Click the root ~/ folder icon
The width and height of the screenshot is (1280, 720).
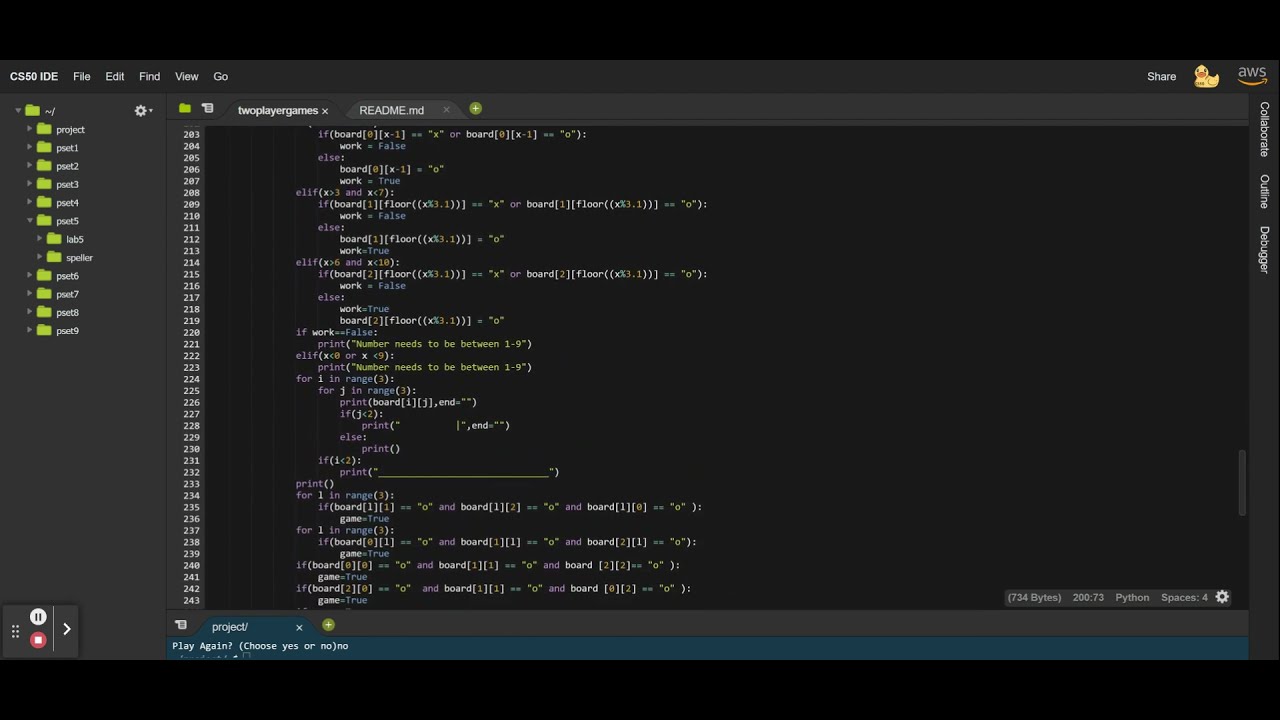pyautogui.click(x=33, y=111)
